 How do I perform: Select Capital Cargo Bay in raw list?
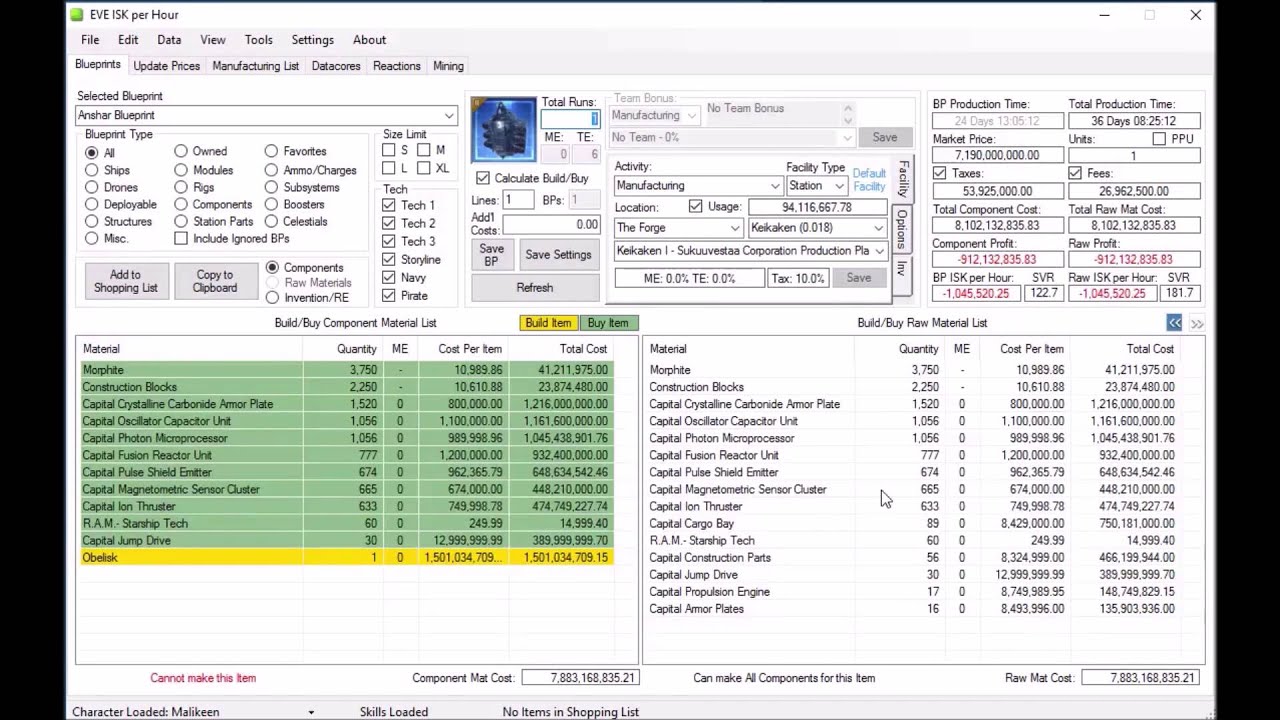(912, 524)
